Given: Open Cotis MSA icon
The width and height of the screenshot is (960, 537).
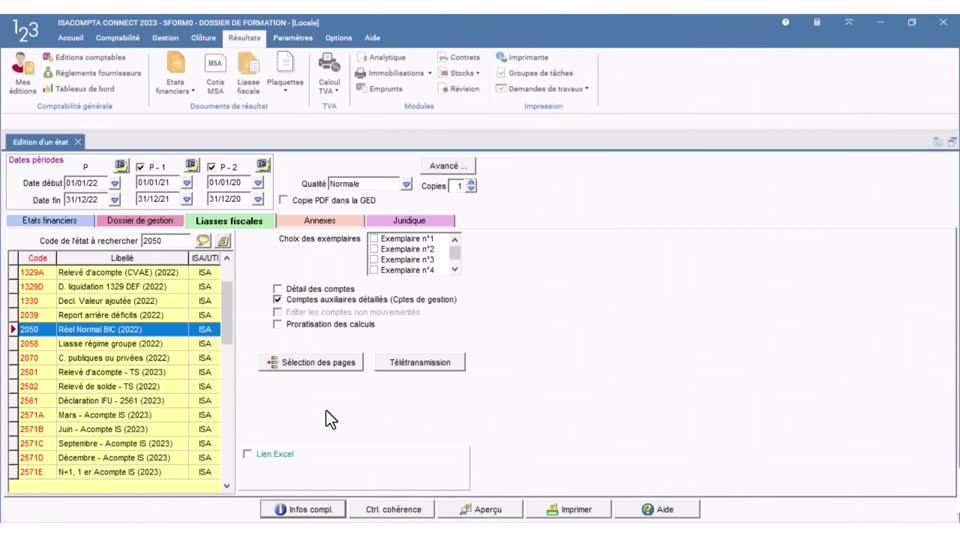Looking at the screenshot, I should coord(215,73).
